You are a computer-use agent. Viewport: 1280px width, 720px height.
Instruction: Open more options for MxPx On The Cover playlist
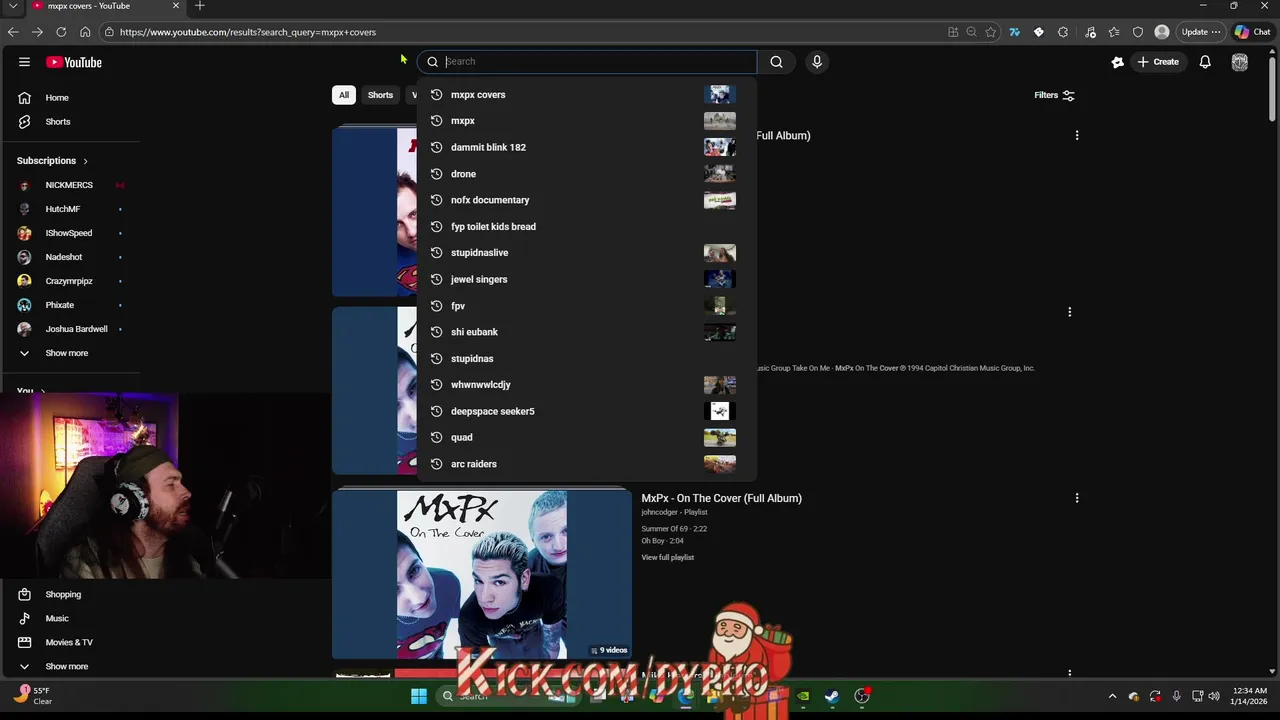(1077, 498)
